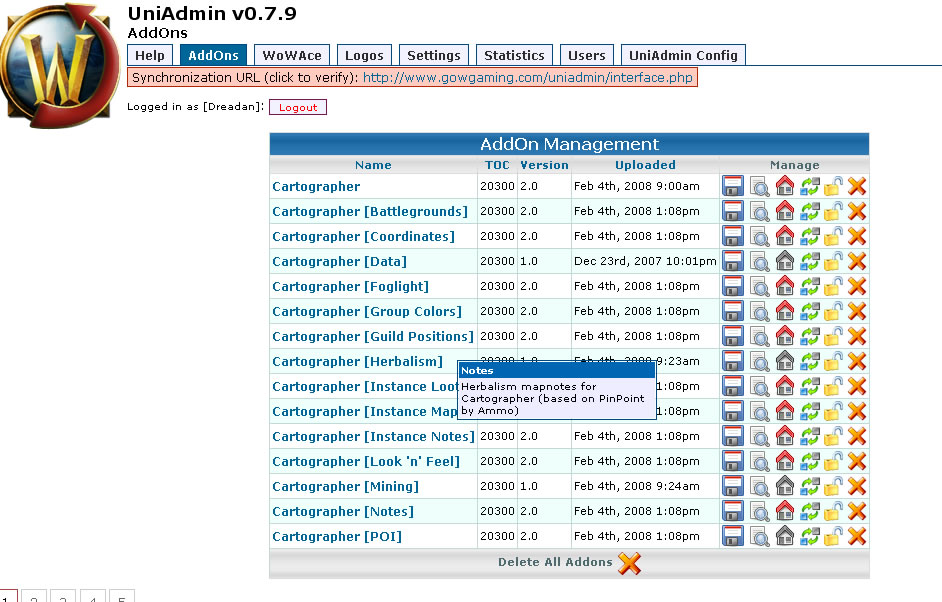Viewport: 942px width, 602px height.
Task: Click gray house icon for Cartographer [Data]
Action: coord(785,261)
